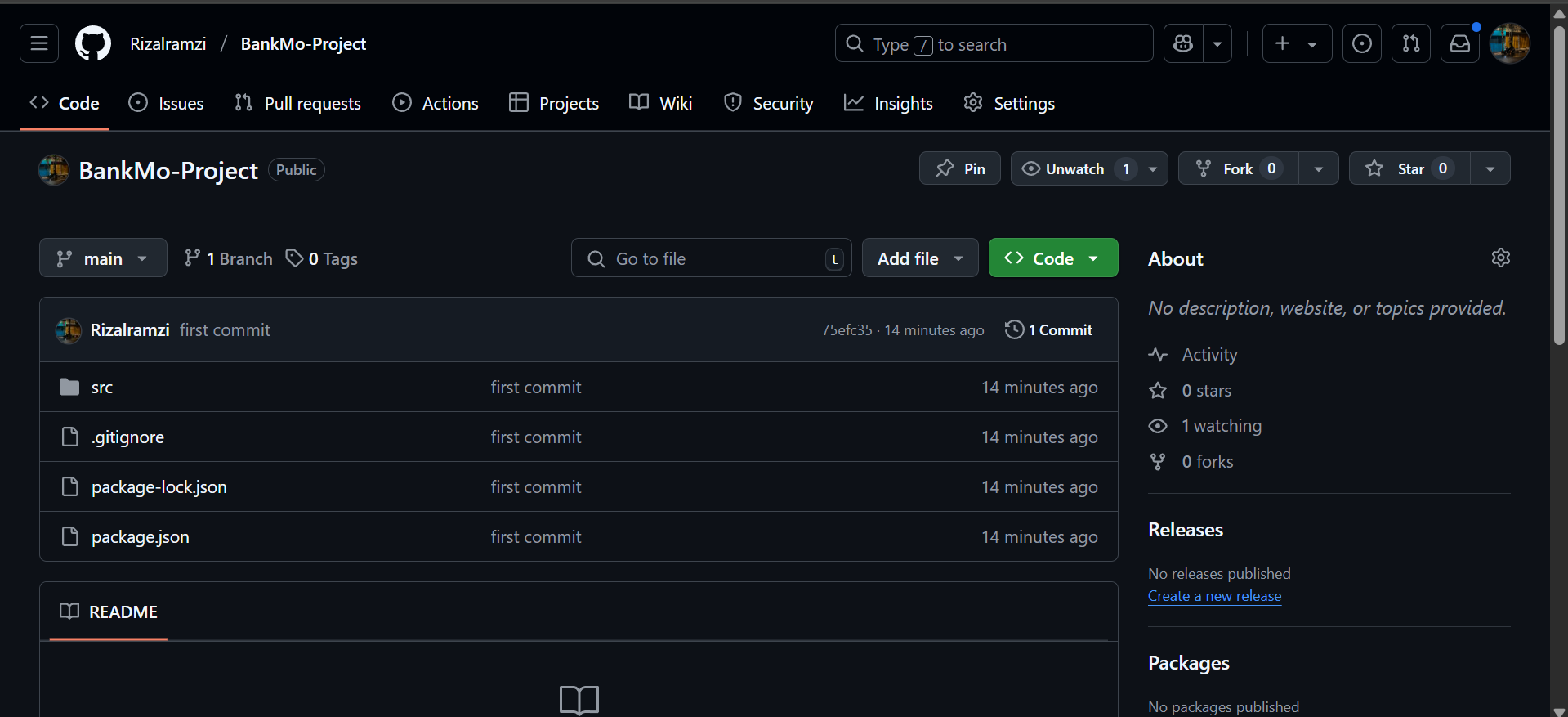Open the notifications inbox
Screen dimensions: 1568x717
tap(1460, 43)
